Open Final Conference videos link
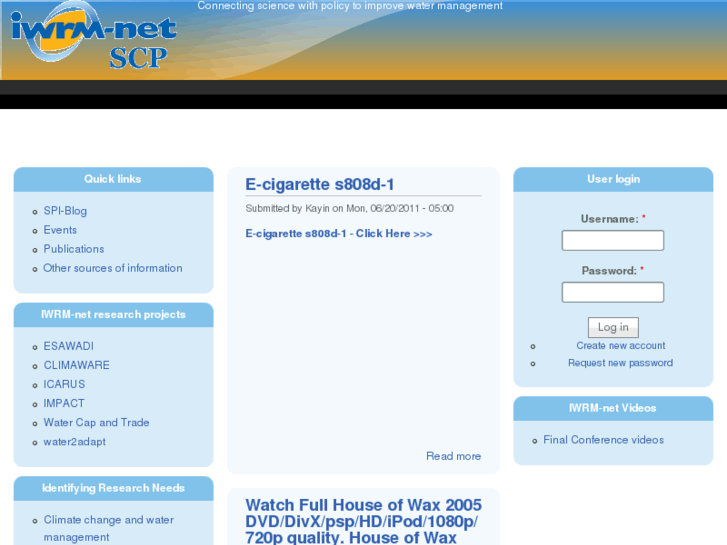Screen dimensions: 727x545 tap(603, 440)
